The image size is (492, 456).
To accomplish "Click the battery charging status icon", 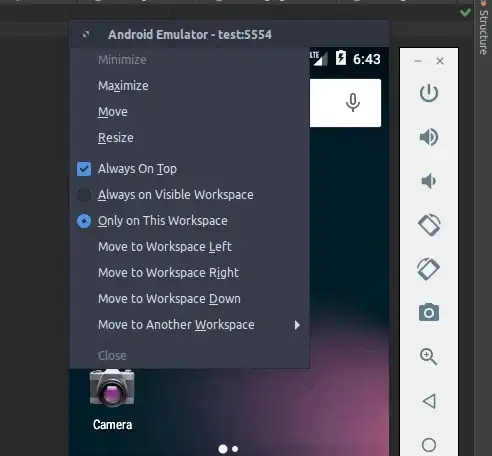I will pyautogui.click(x=341, y=58).
